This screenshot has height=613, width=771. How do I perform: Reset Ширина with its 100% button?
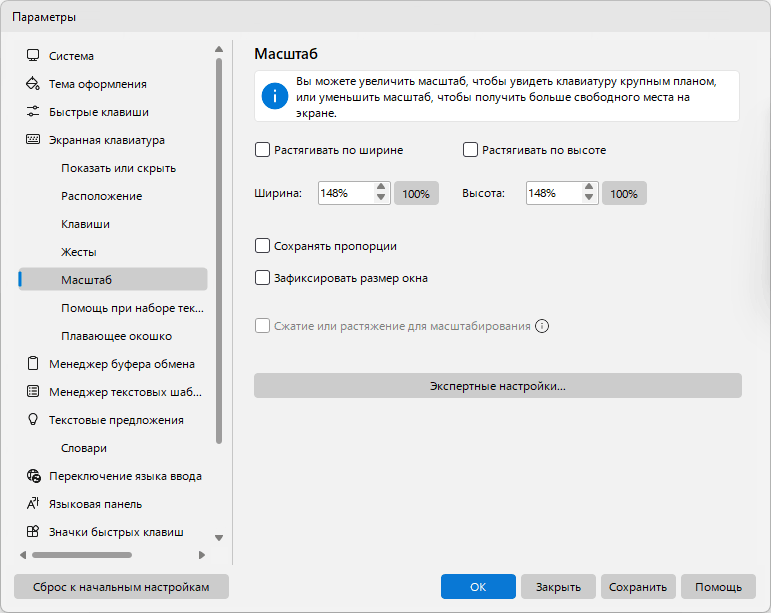pos(416,193)
